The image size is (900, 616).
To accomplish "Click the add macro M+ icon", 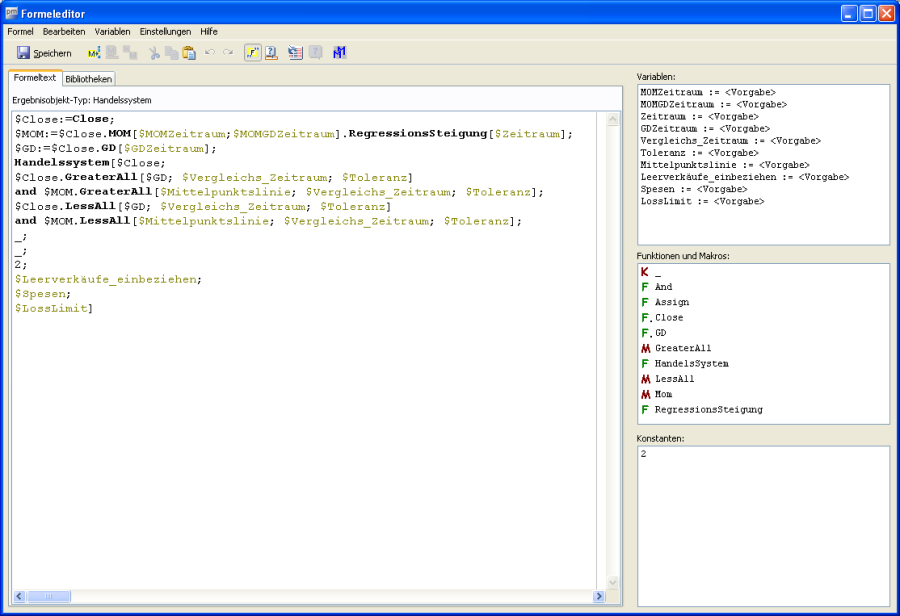I will coord(93,53).
